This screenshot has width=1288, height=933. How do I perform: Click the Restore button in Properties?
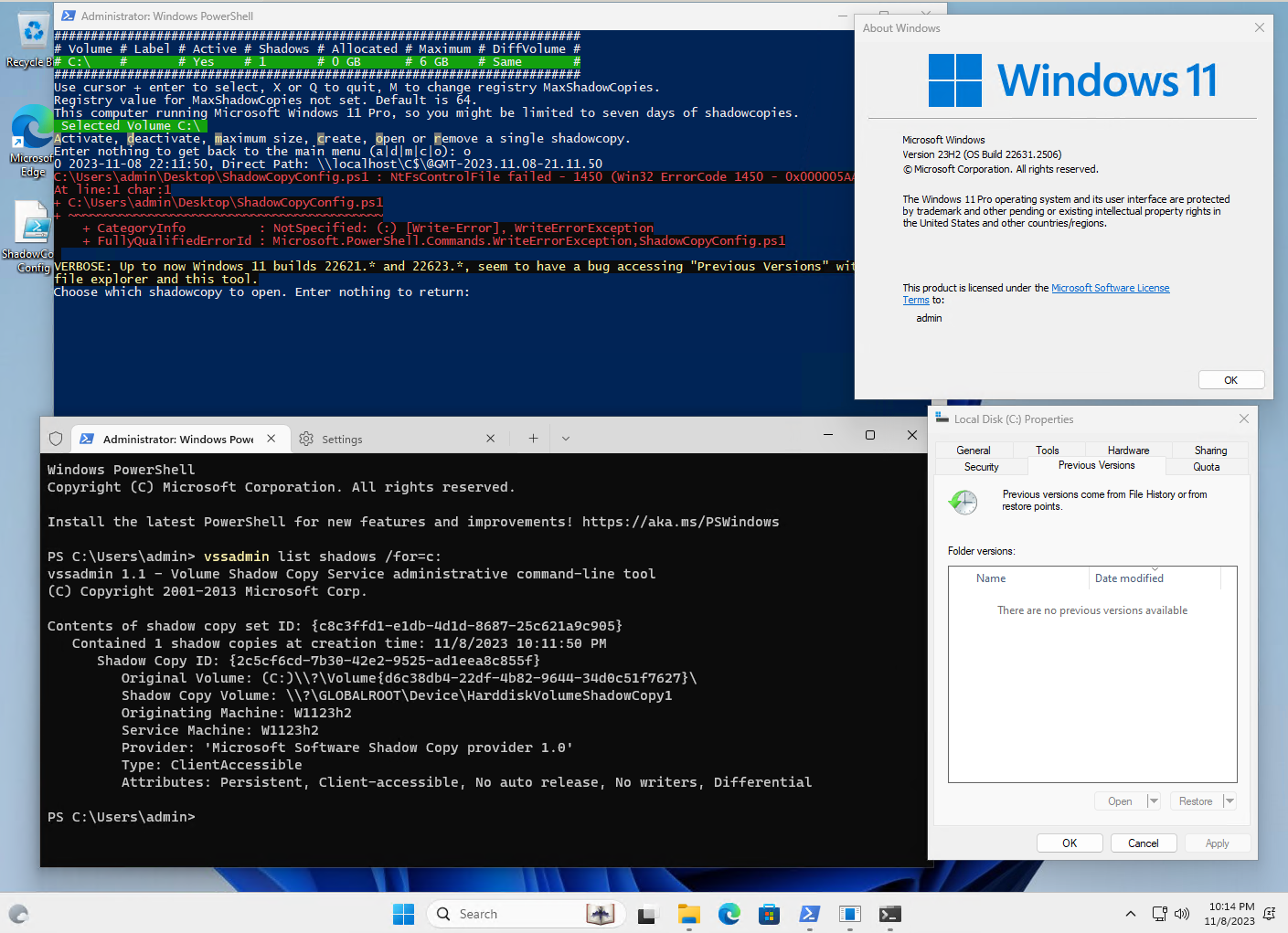coord(1195,801)
